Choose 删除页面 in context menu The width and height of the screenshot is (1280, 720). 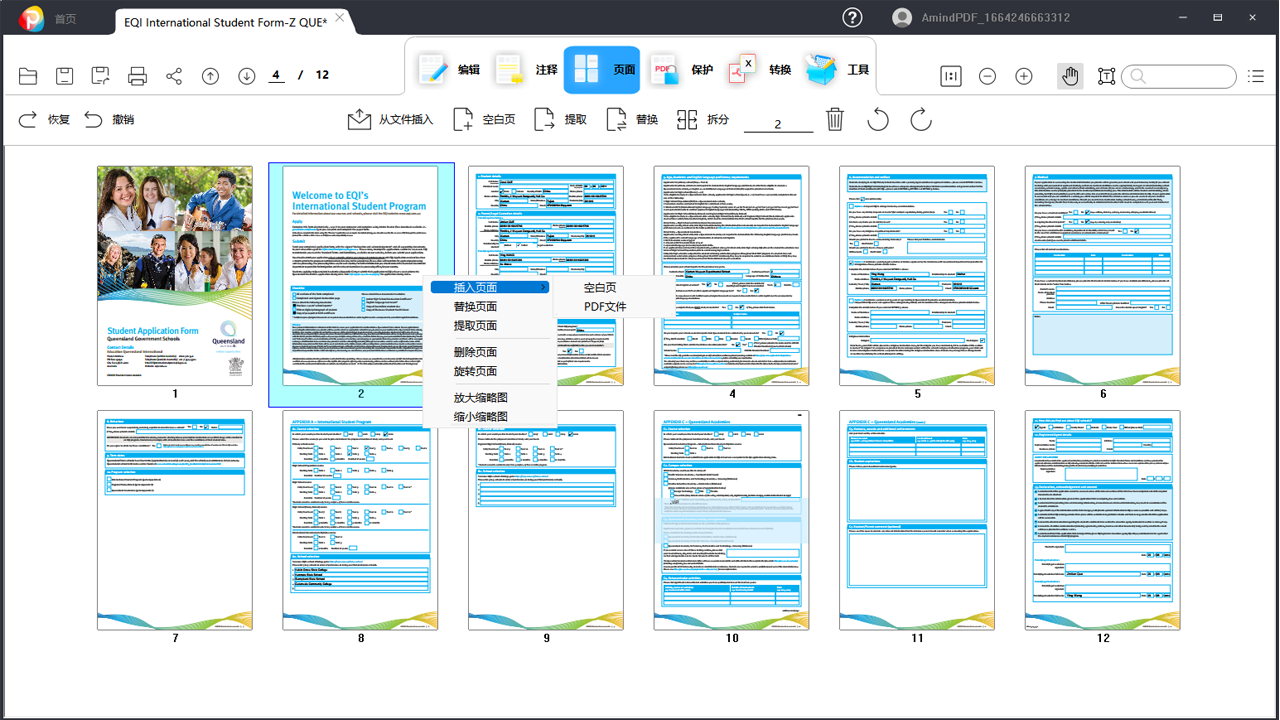pos(475,352)
